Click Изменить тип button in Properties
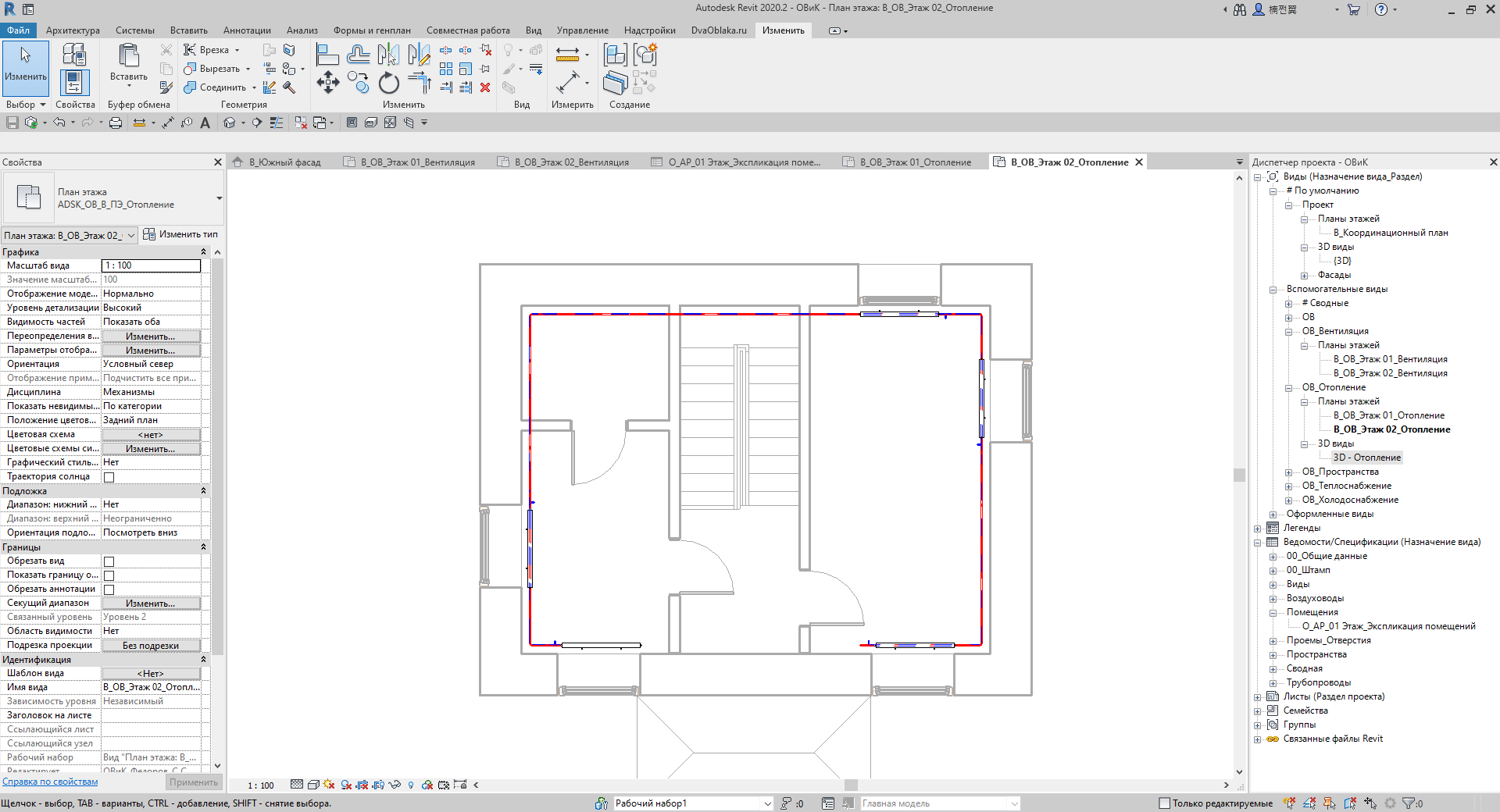Viewport: 1500px width, 812px height. click(180, 234)
